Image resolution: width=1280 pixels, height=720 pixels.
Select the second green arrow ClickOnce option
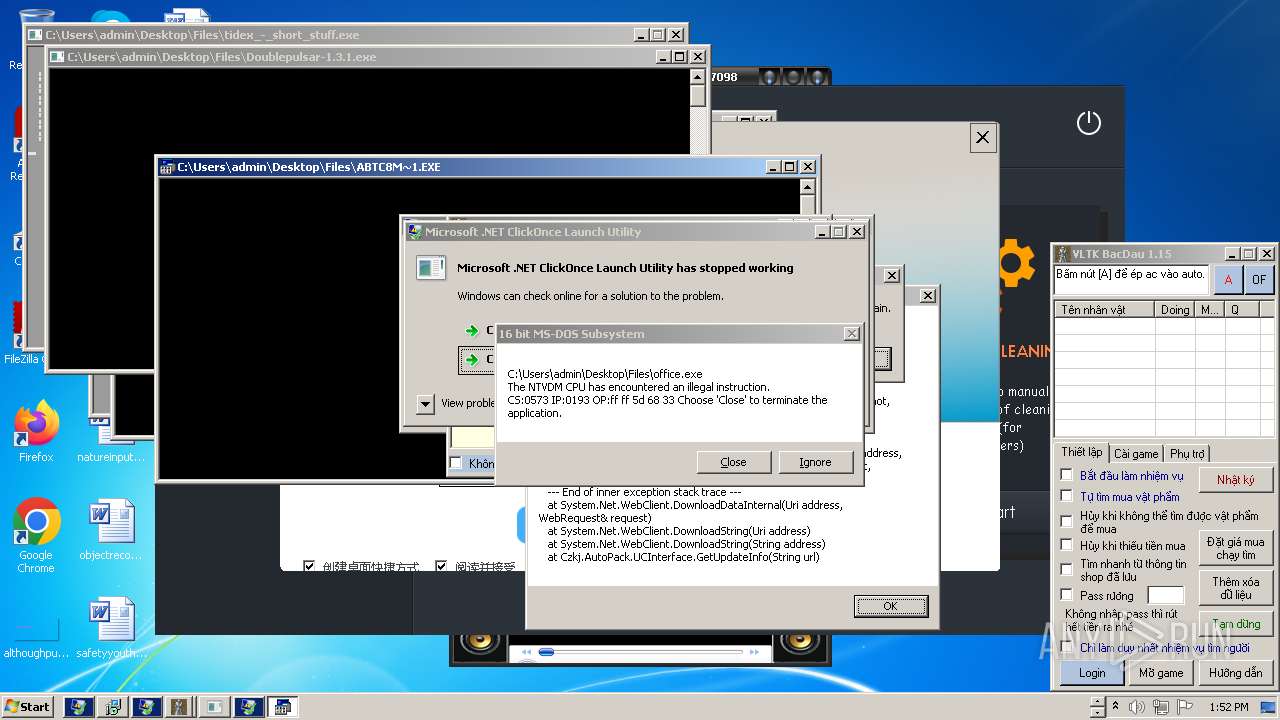[472, 359]
